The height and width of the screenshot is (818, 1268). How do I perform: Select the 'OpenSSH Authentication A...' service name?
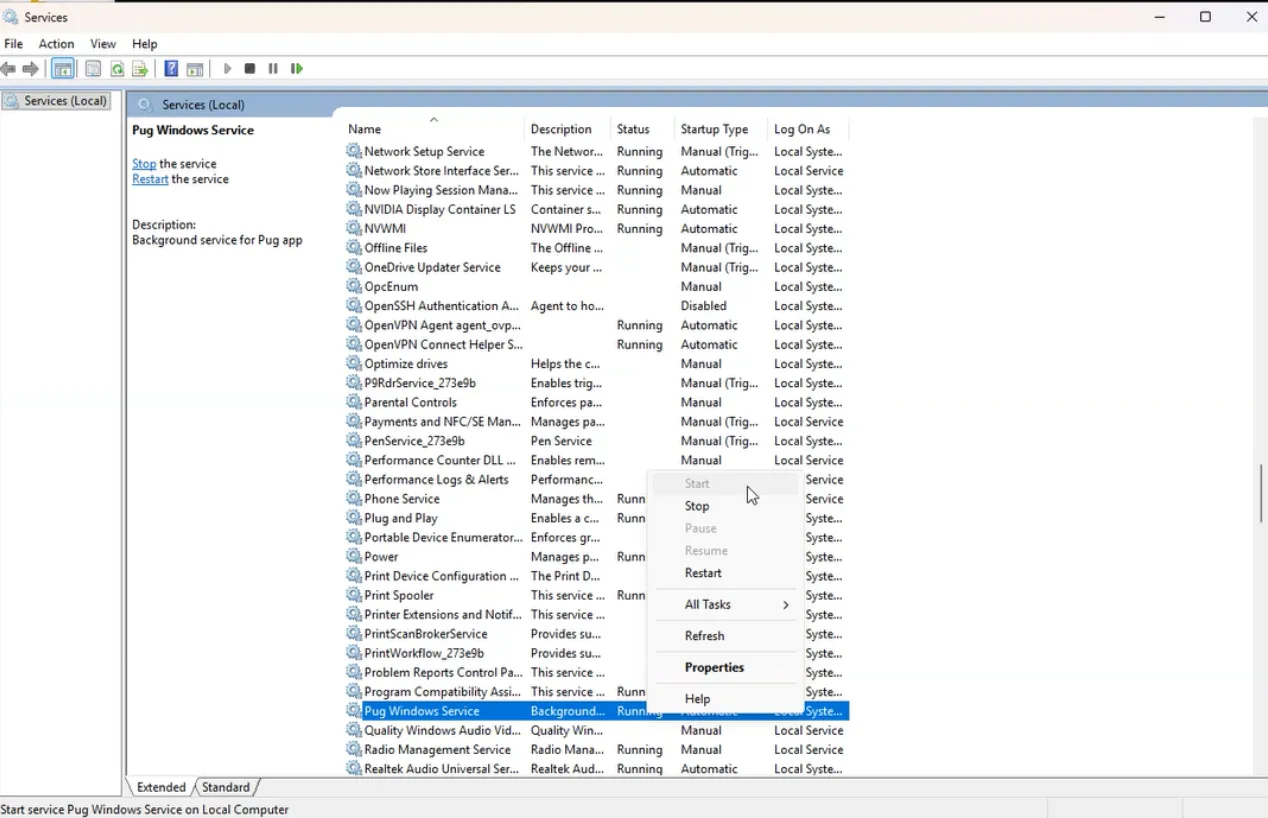click(x=441, y=306)
